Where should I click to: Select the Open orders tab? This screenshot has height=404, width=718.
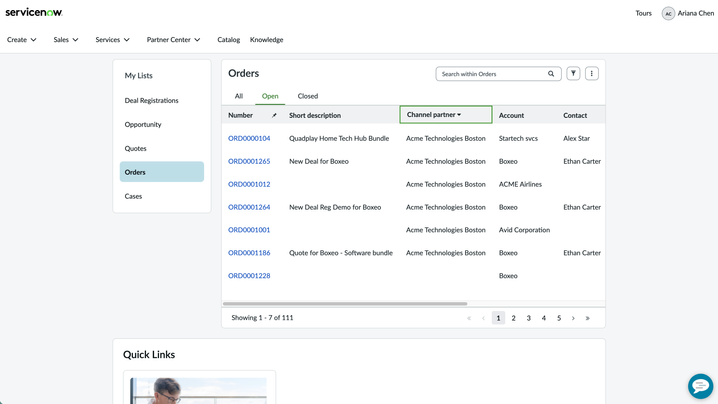click(x=270, y=96)
